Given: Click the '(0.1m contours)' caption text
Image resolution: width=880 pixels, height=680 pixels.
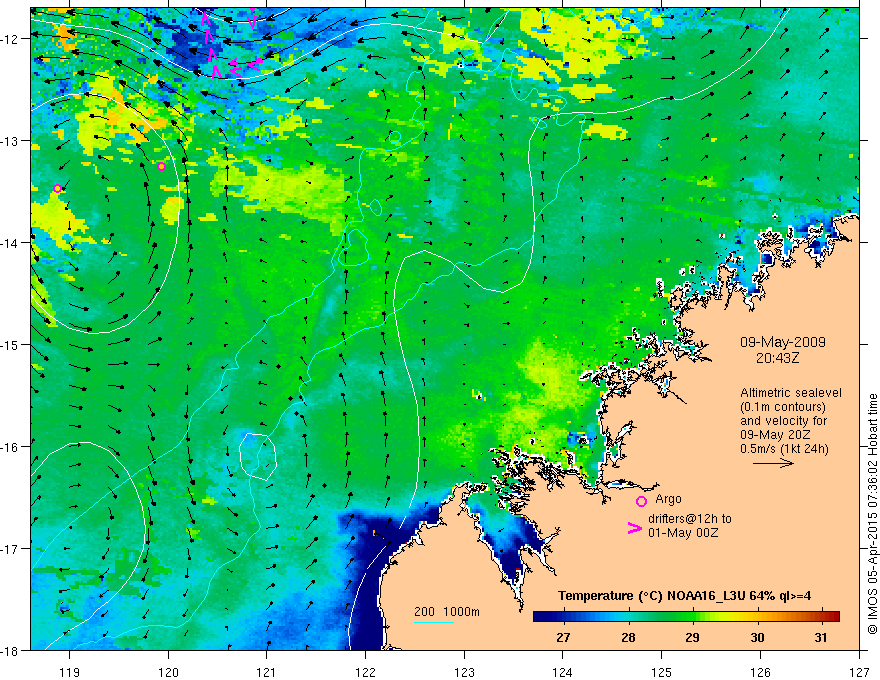Looking at the screenshot, I should click(x=783, y=407).
